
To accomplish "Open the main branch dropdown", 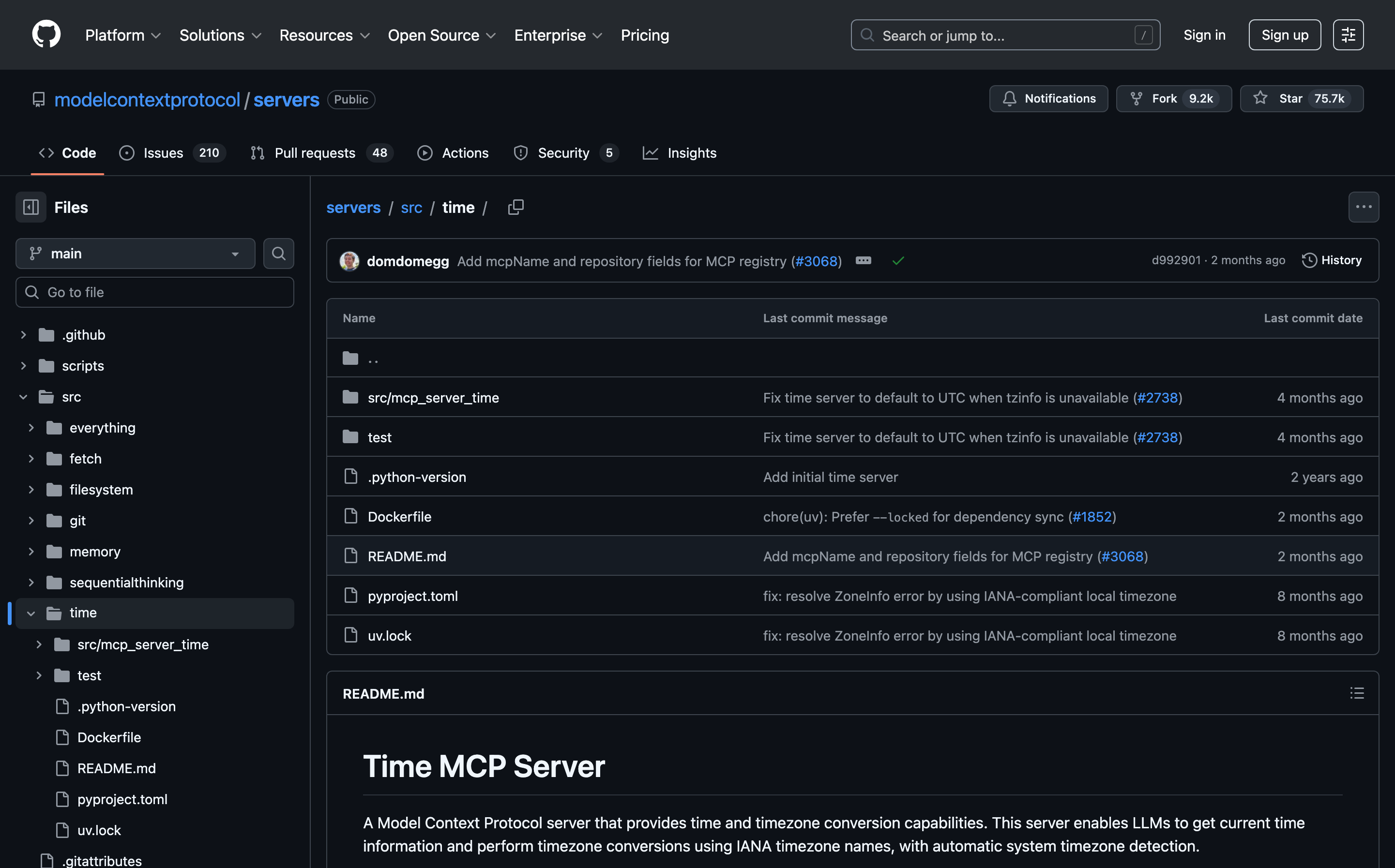I will pos(136,254).
